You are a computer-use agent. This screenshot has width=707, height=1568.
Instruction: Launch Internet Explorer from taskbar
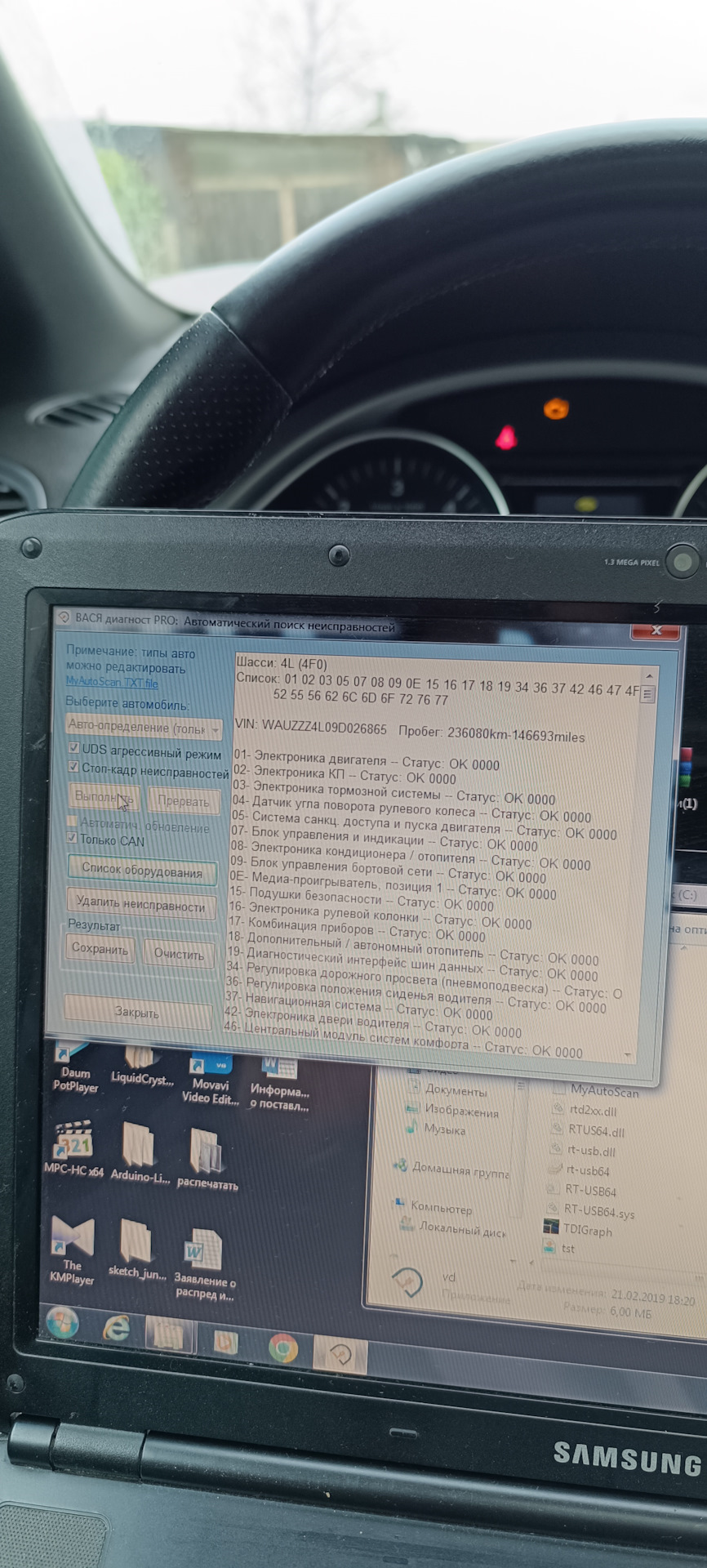116,1329
